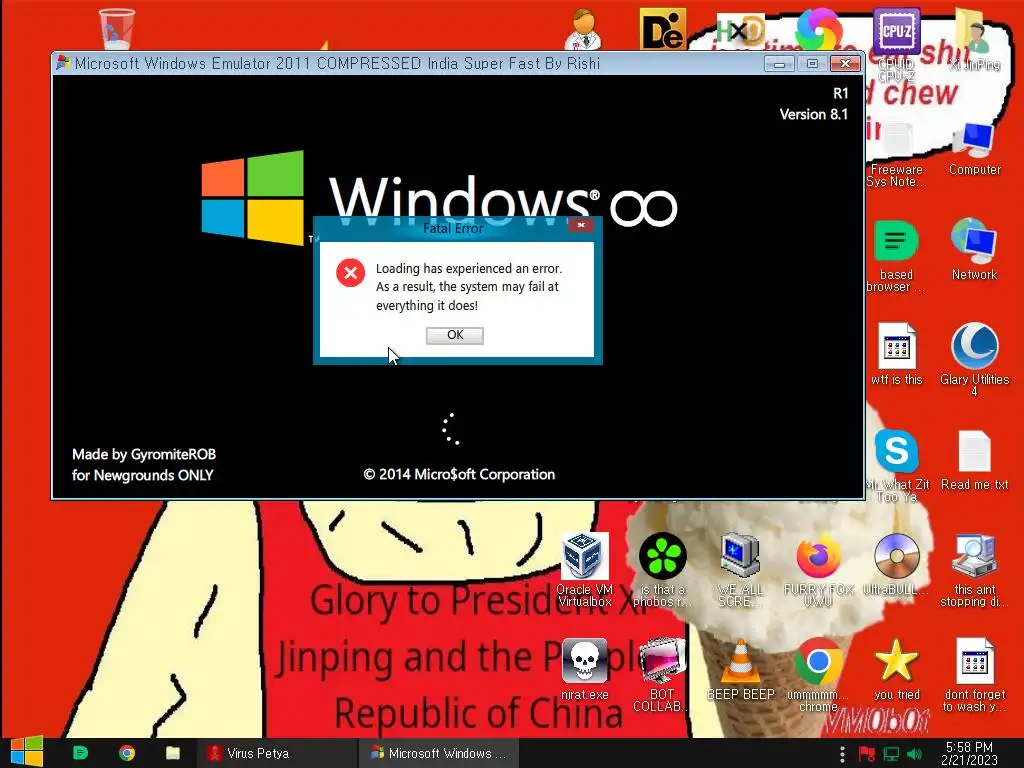Open 'this aint stopping di' icon

coord(974,570)
